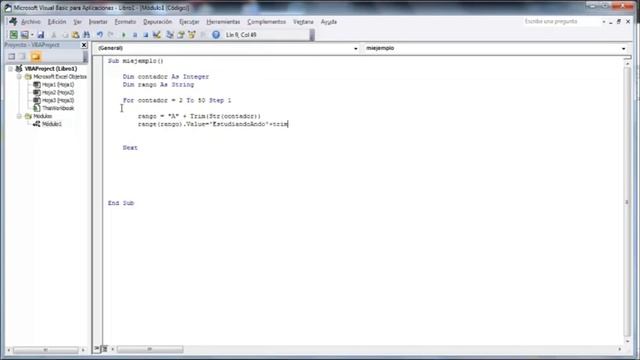
Task: Click the 'For contador = 2 To 50' line
Action: [x=177, y=100]
